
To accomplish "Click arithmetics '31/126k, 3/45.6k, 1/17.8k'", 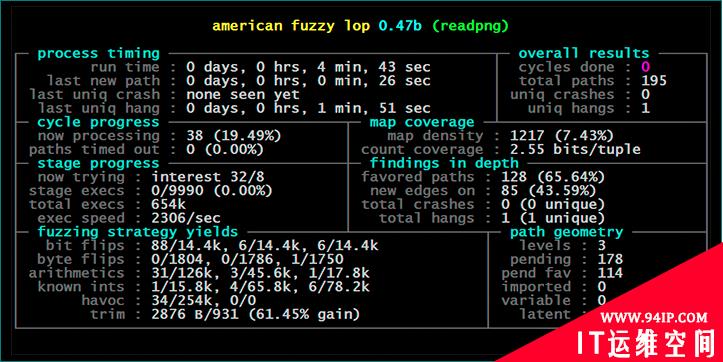I will click(260, 273).
